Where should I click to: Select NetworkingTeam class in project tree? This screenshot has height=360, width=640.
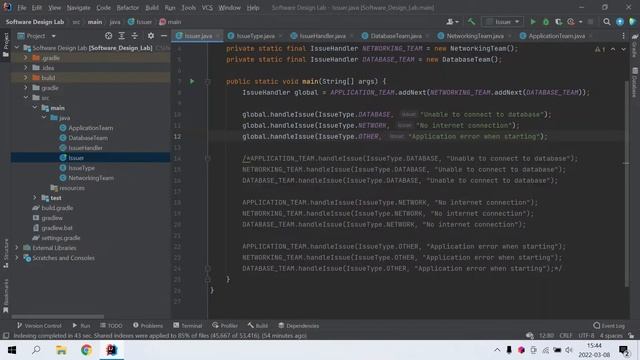(91, 178)
